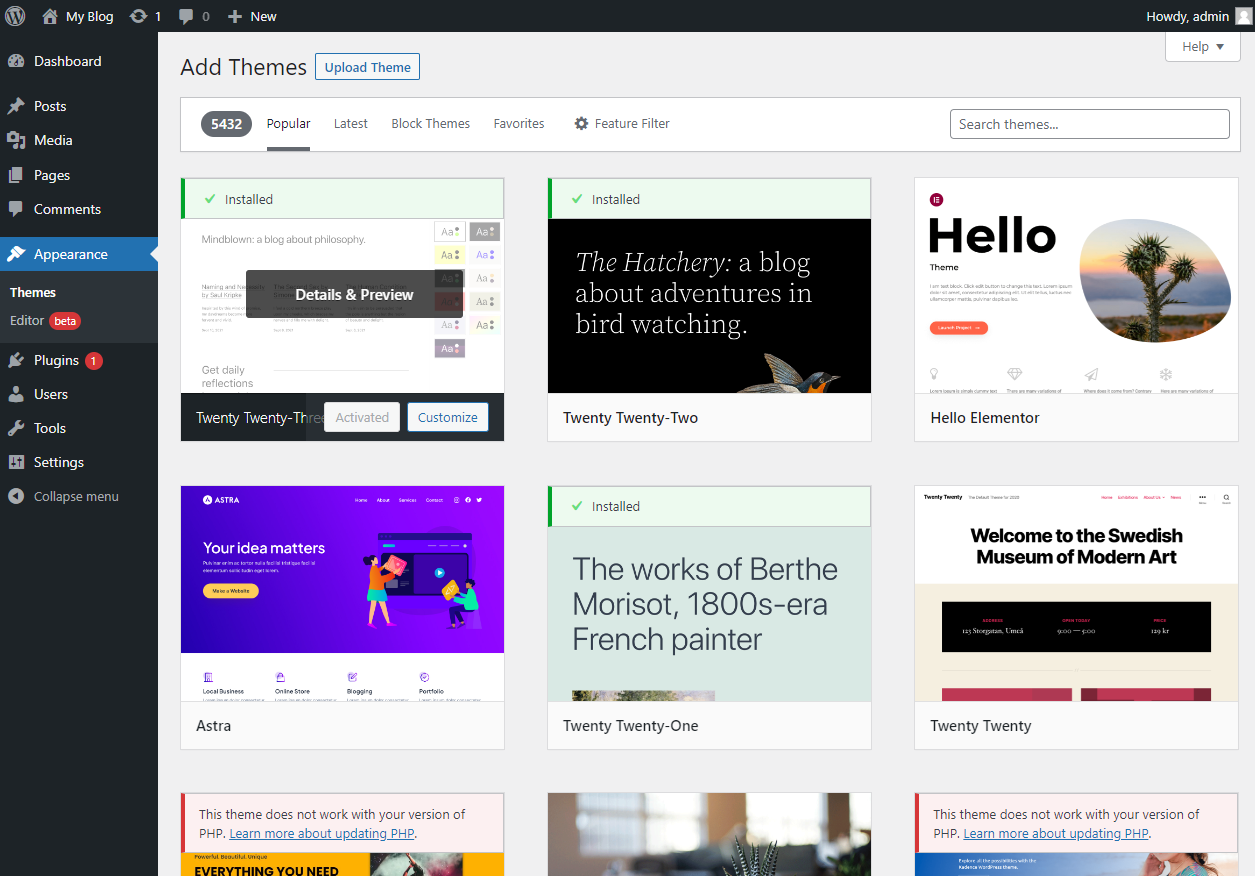Switch to the Popular tab
Screen dimensions: 1255x876
point(288,124)
